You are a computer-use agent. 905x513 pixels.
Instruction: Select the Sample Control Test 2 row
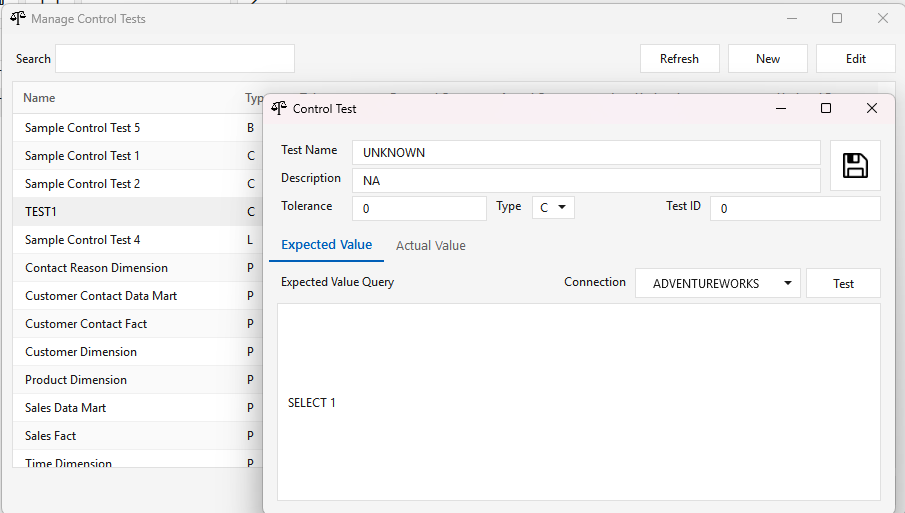pyautogui.click(x=137, y=184)
